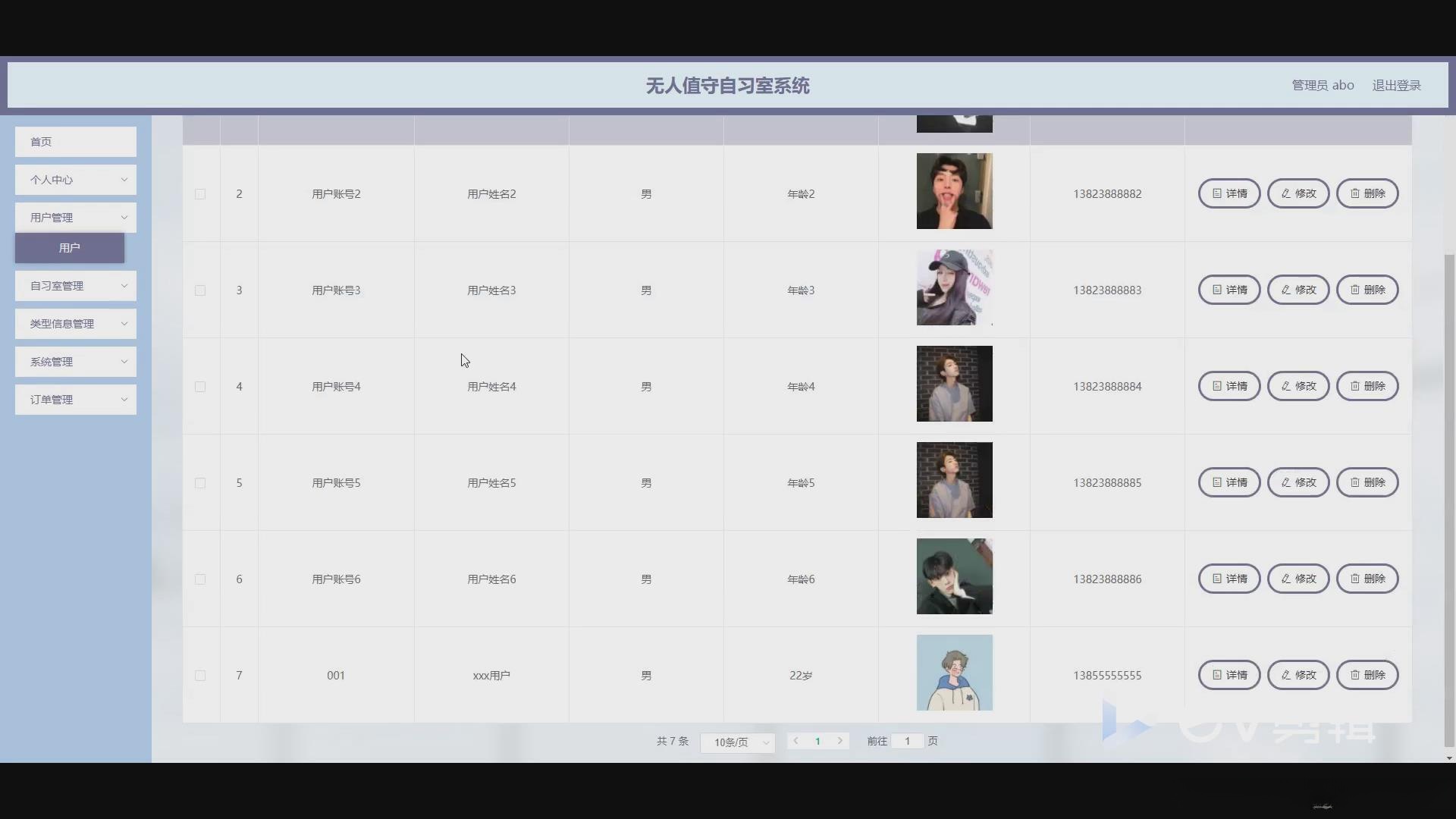
Task: Check the checkbox for user 001
Action: (x=200, y=675)
